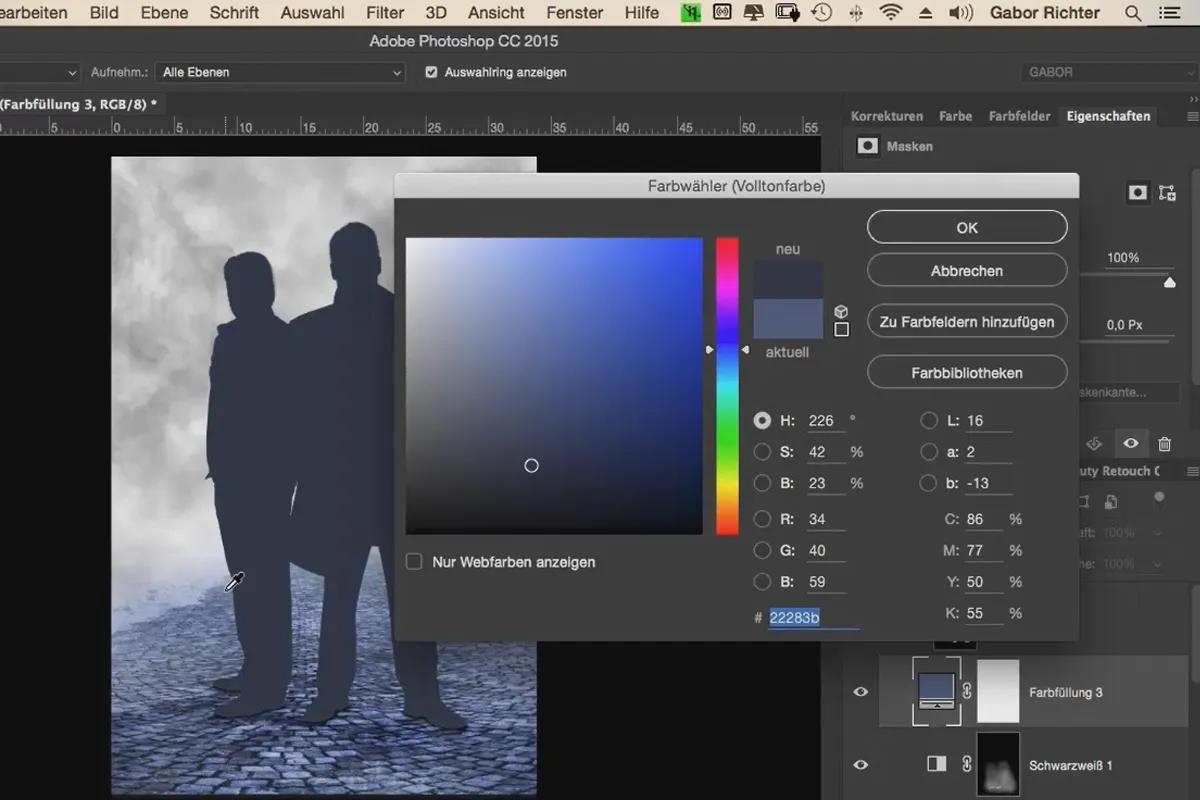This screenshot has width=1200, height=800.
Task: Select the G green radio button
Action: [763, 550]
